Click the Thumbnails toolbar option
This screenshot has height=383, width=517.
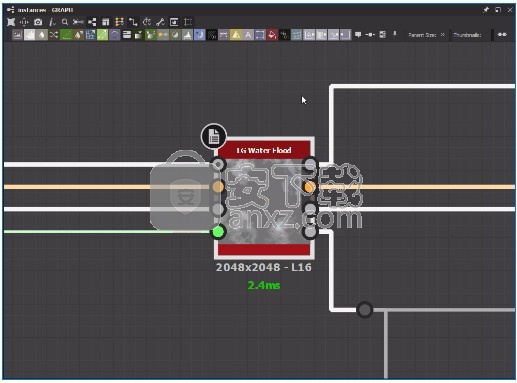[467, 35]
